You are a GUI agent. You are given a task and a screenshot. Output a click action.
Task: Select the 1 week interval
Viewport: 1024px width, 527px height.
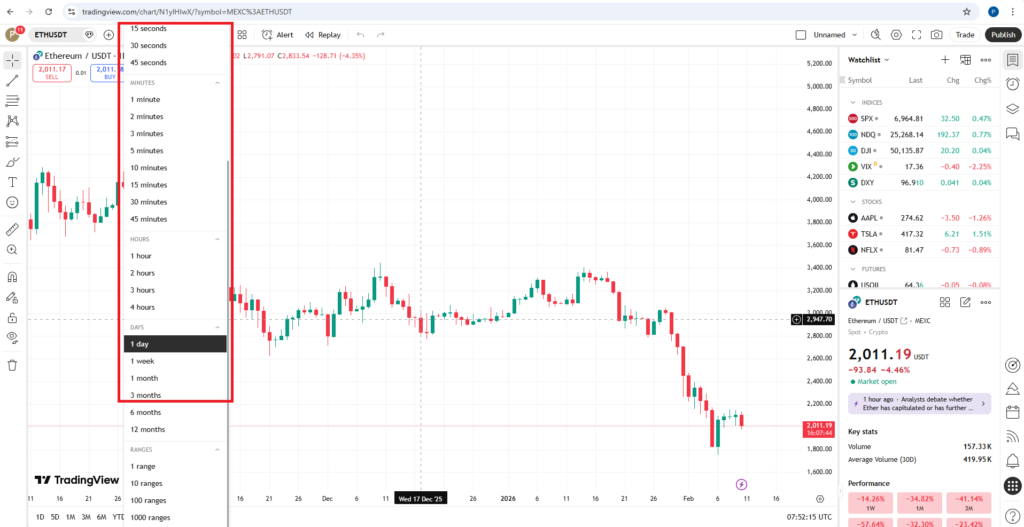tap(142, 361)
